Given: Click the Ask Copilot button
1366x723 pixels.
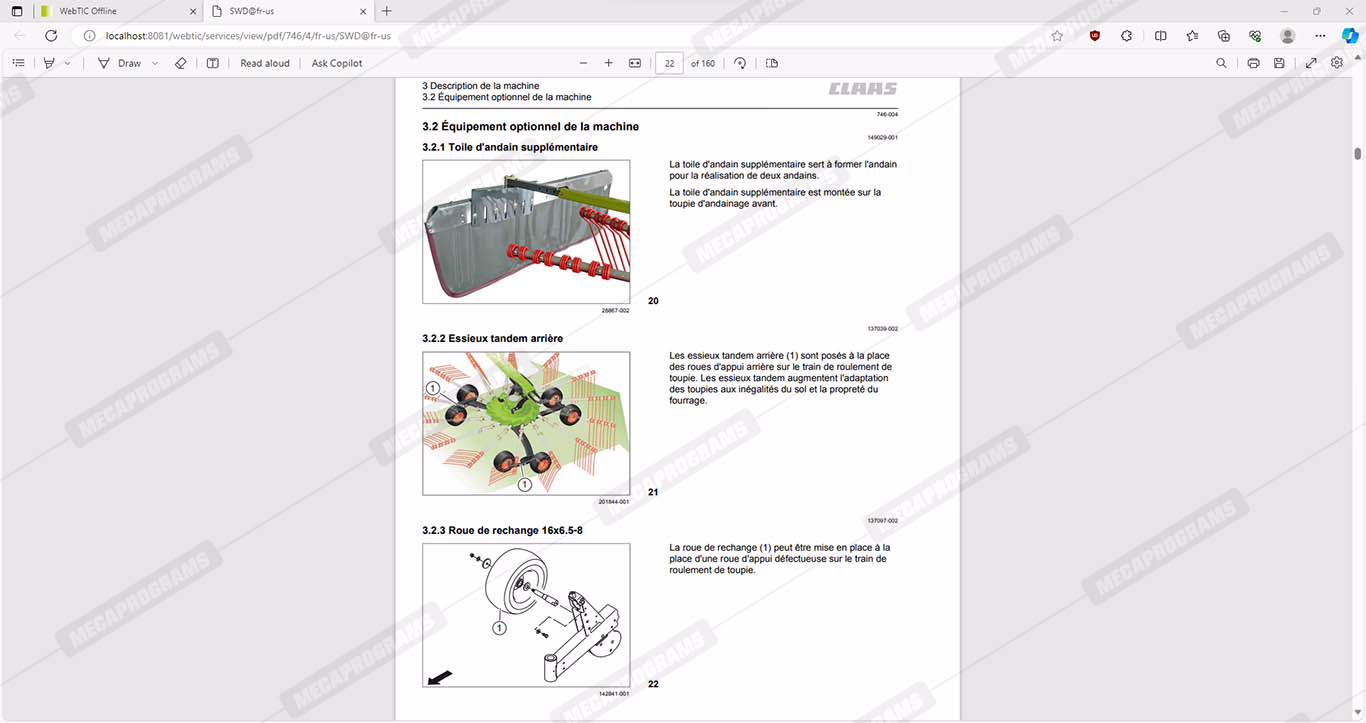Looking at the screenshot, I should click(x=337, y=63).
